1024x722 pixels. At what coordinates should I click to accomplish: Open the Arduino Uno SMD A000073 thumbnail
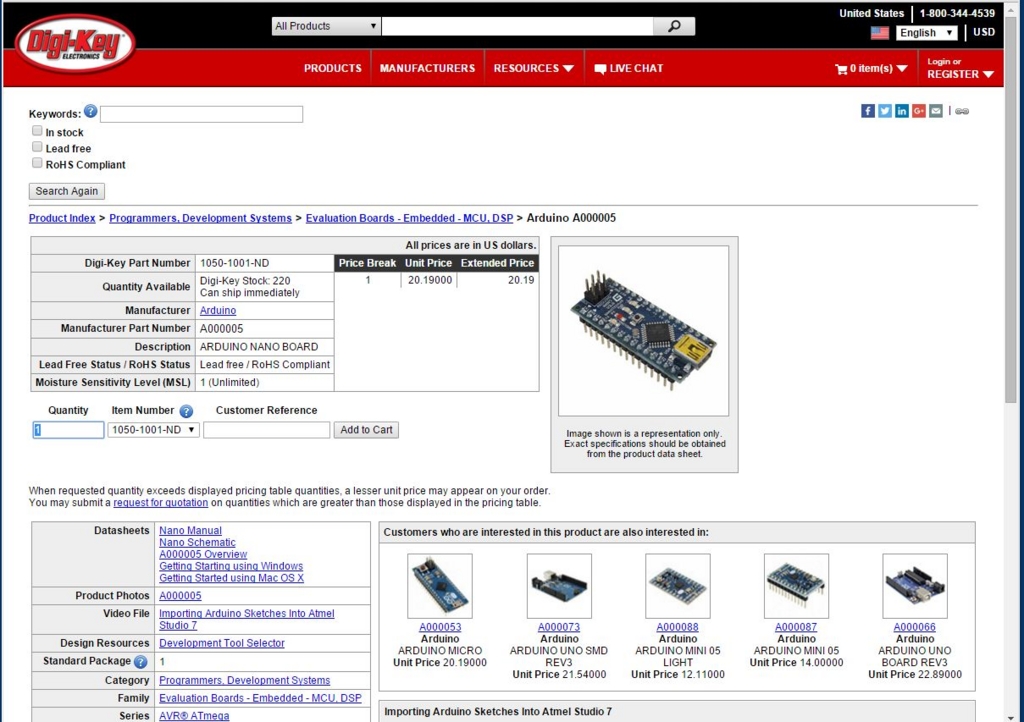point(559,586)
